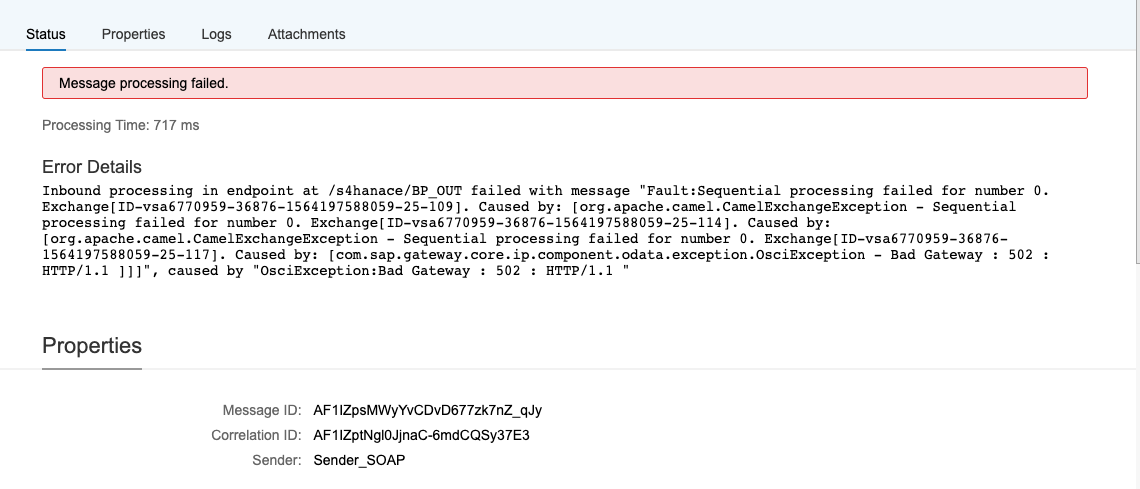Open the Logs tab
This screenshot has height=489, width=1140.
point(217,34)
